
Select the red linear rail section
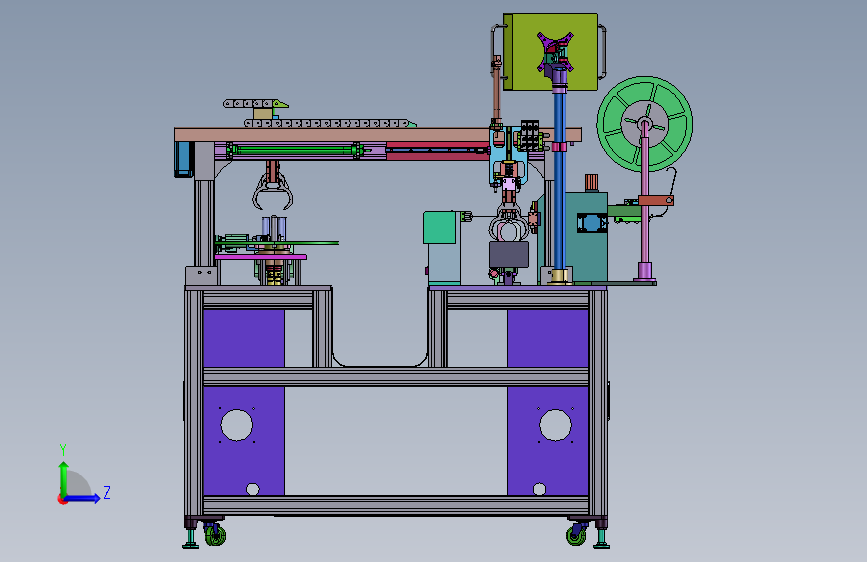pyautogui.click(x=437, y=151)
